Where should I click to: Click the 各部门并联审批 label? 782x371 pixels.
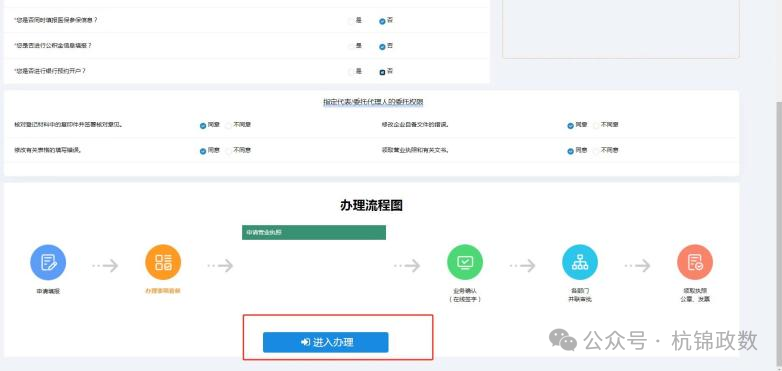pos(580,295)
